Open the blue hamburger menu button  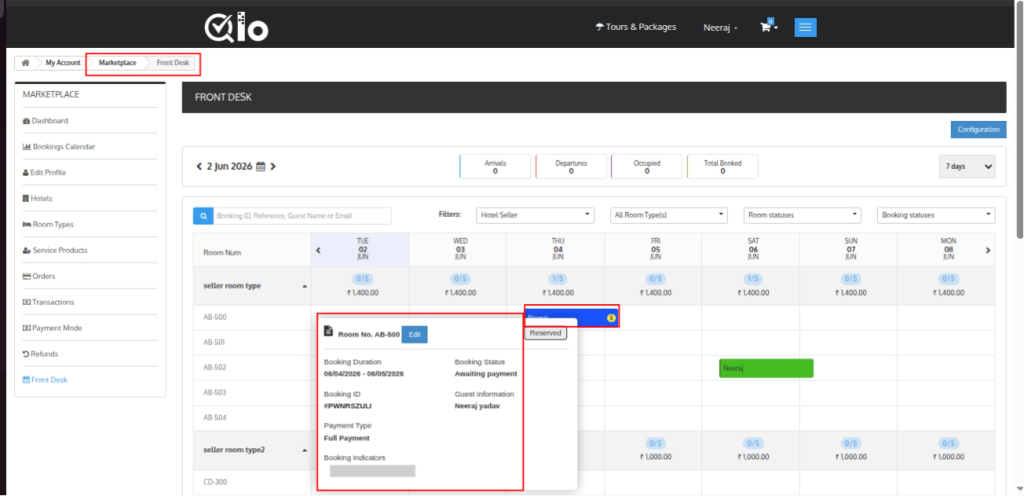tap(805, 27)
